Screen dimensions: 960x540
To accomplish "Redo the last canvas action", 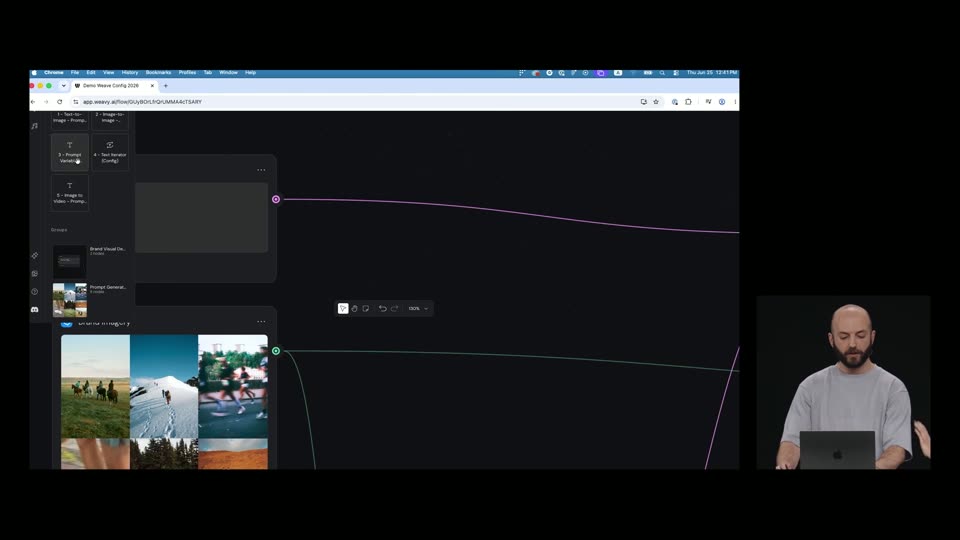I will pos(394,309).
